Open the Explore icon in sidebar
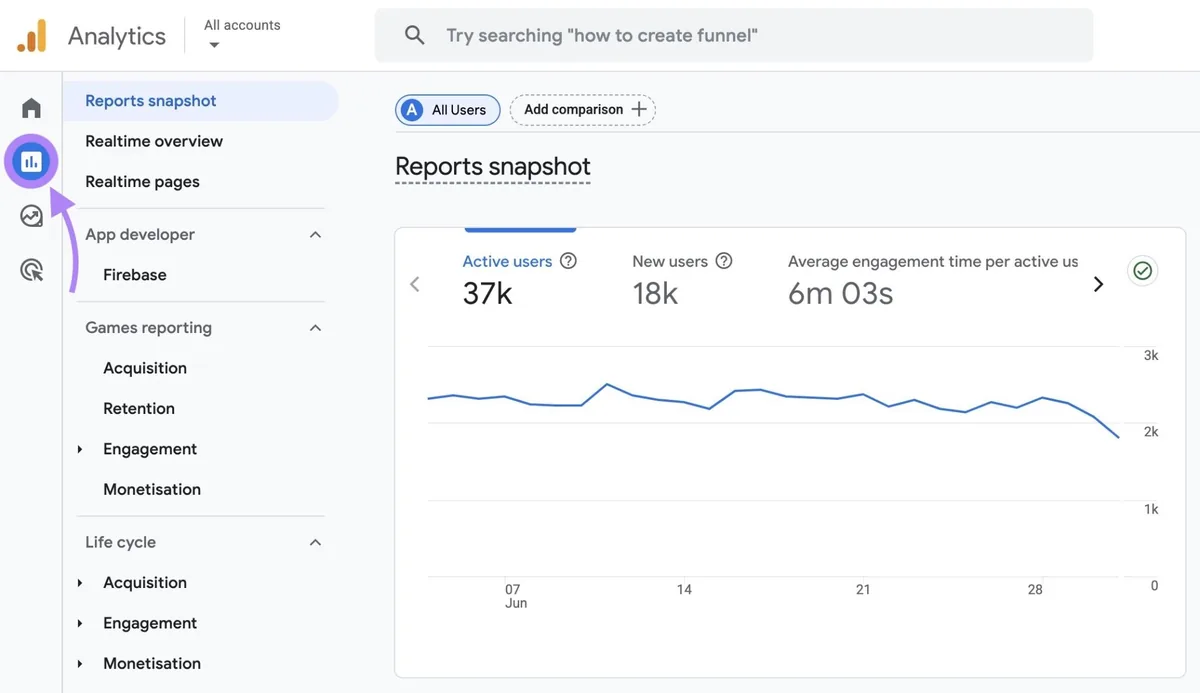Screen dimensions: 1200x693 click(x=32, y=216)
